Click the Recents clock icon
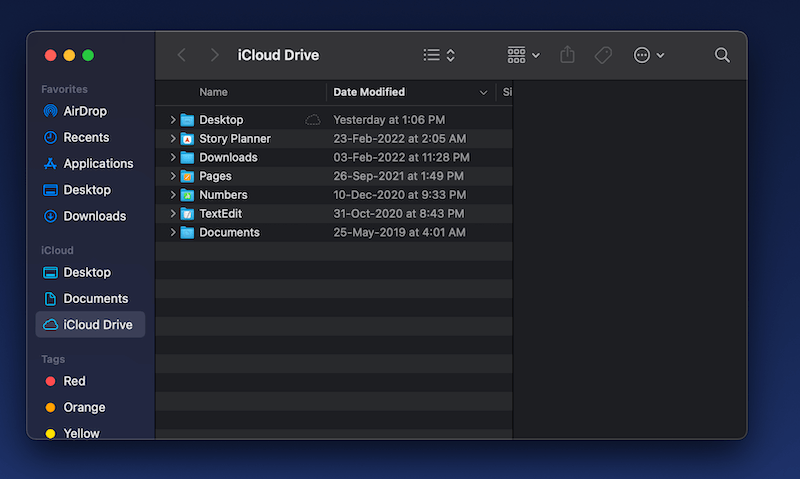800x479 pixels. click(x=50, y=137)
